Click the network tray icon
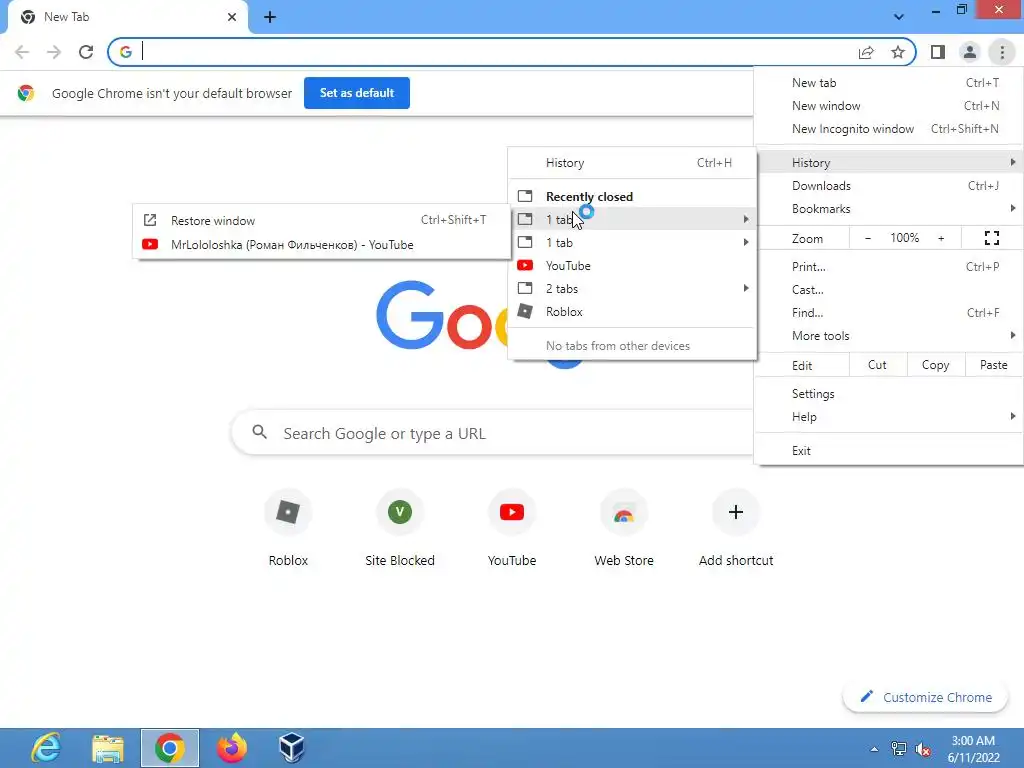 pos(899,749)
